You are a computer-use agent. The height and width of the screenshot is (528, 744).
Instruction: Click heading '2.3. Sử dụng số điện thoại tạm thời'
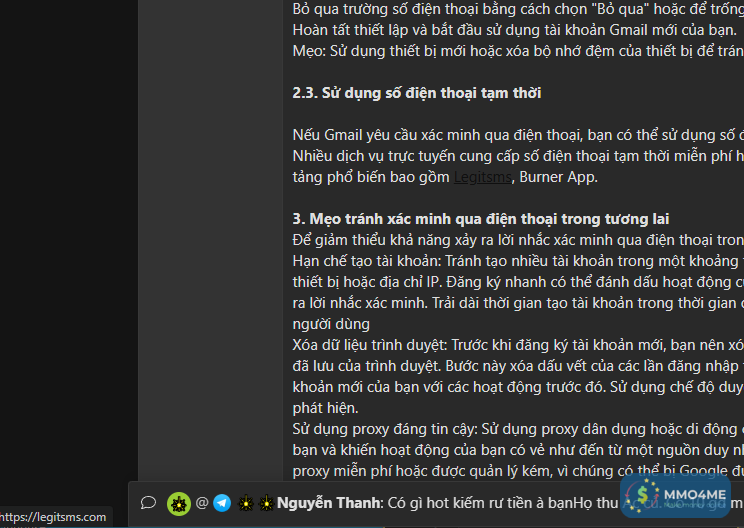tap(417, 93)
